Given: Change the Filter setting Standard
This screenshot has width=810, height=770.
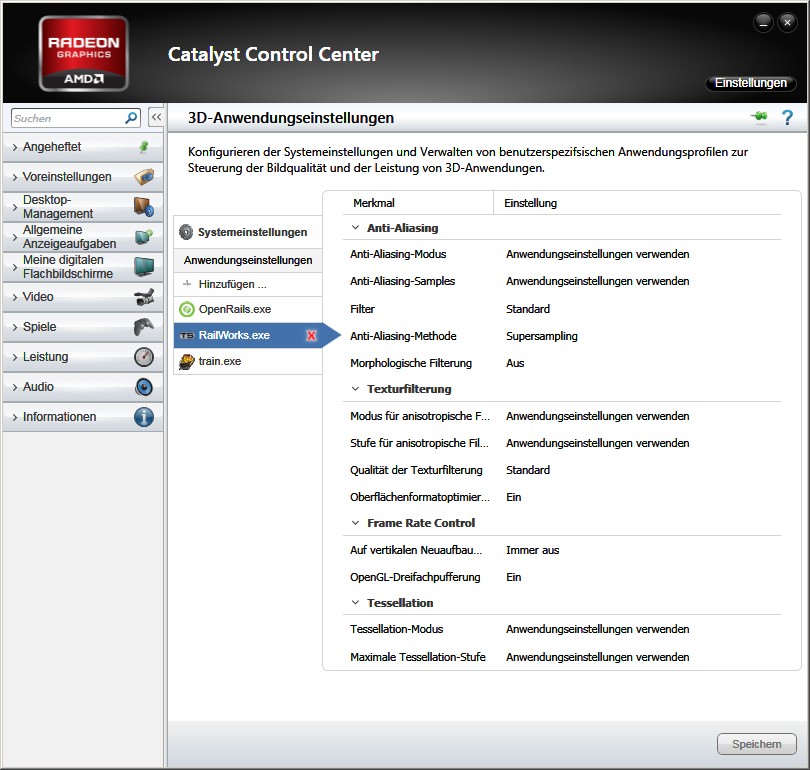Looking at the screenshot, I should point(528,309).
